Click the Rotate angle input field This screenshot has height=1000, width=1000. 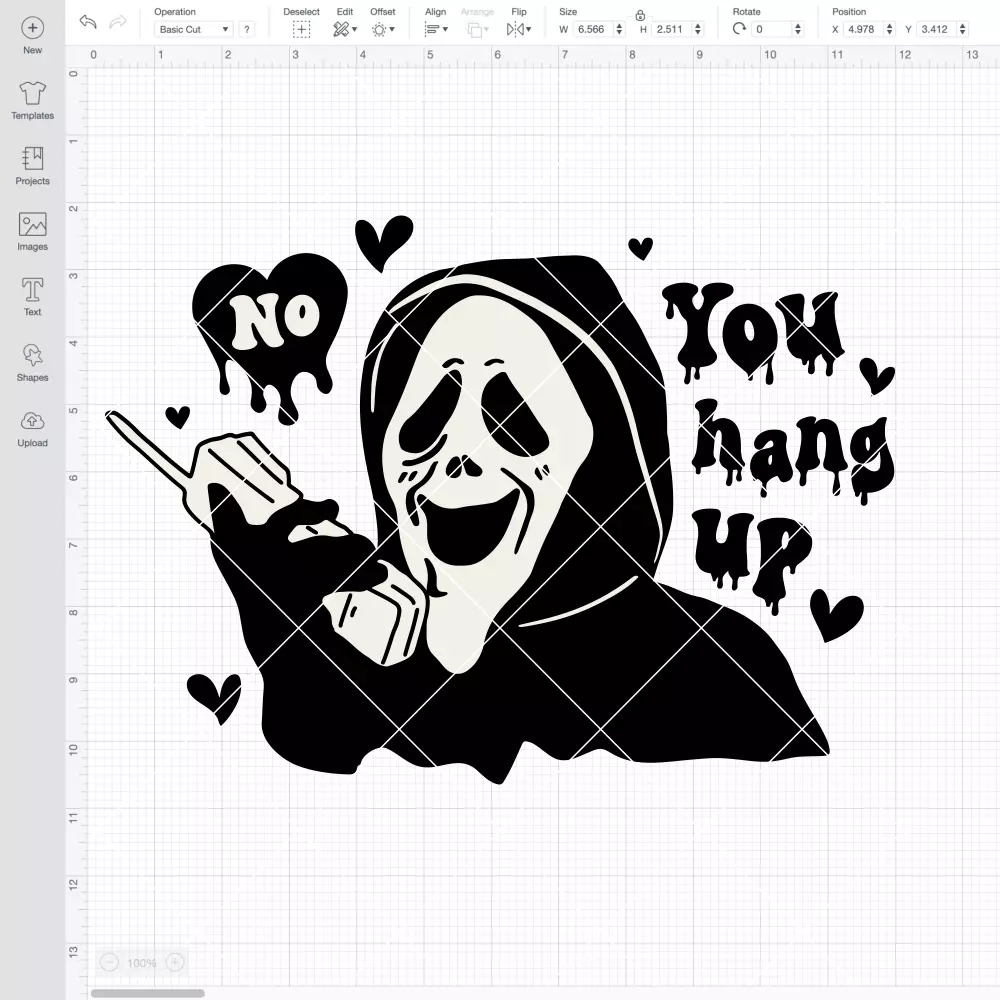(x=772, y=29)
